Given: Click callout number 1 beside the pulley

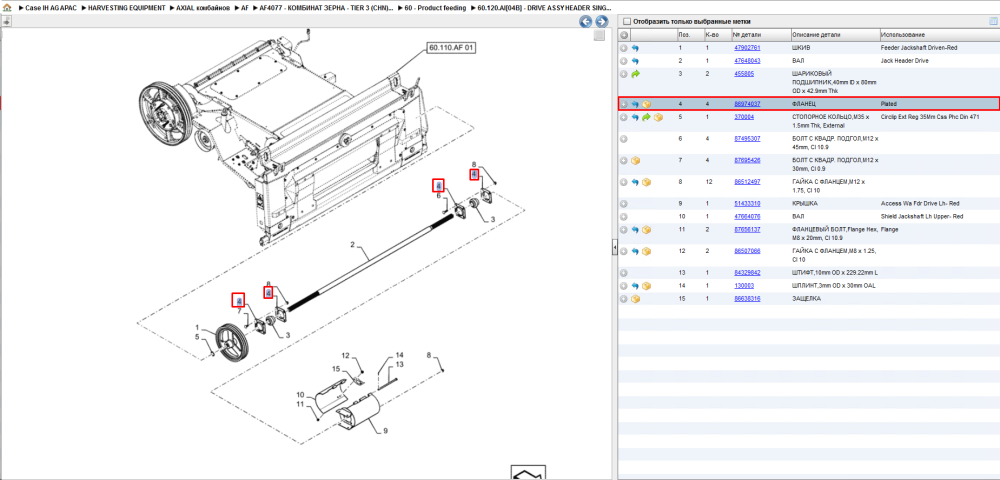Looking at the screenshot, I should point(198,327).
